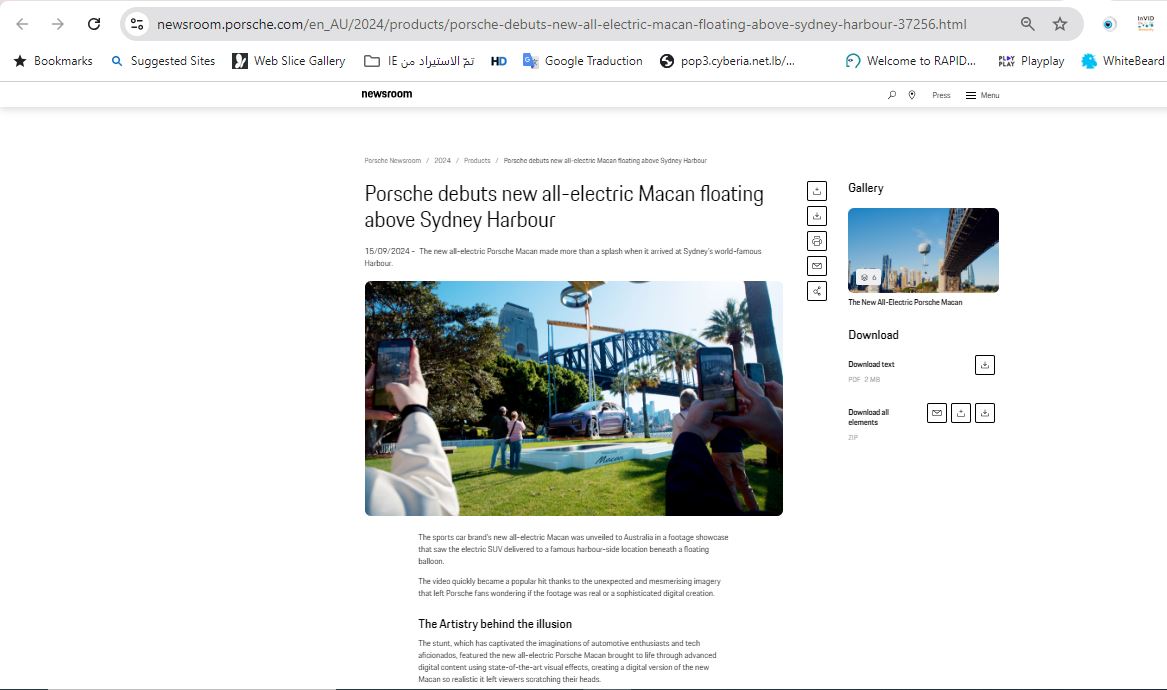Viewport: 1167px width, 690px height.
Task: Open site information icon in address bar
Action: point(137,24)
